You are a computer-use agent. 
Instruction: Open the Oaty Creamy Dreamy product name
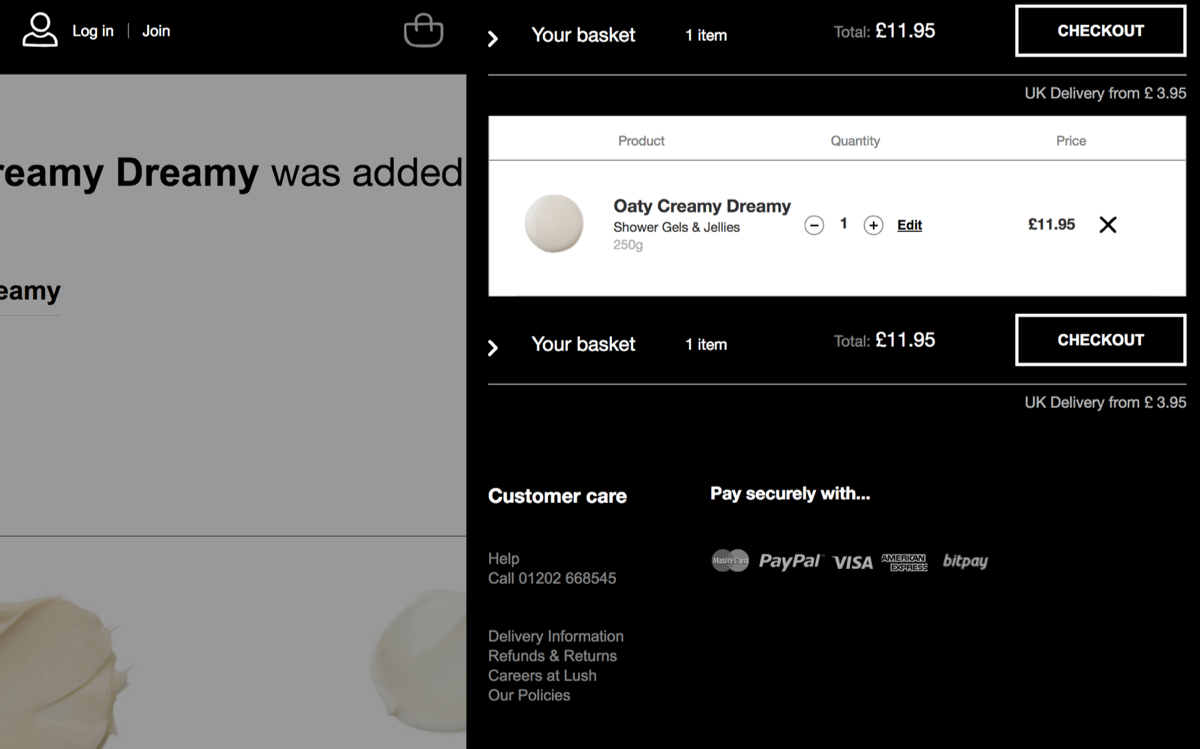(702, 206)
